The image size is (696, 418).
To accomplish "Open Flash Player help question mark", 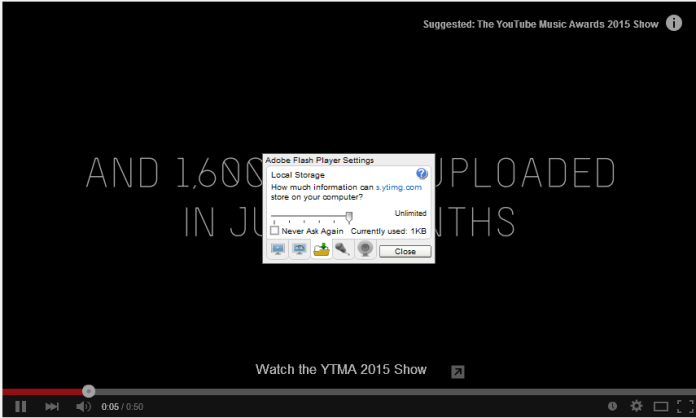I will coord(422,174).
